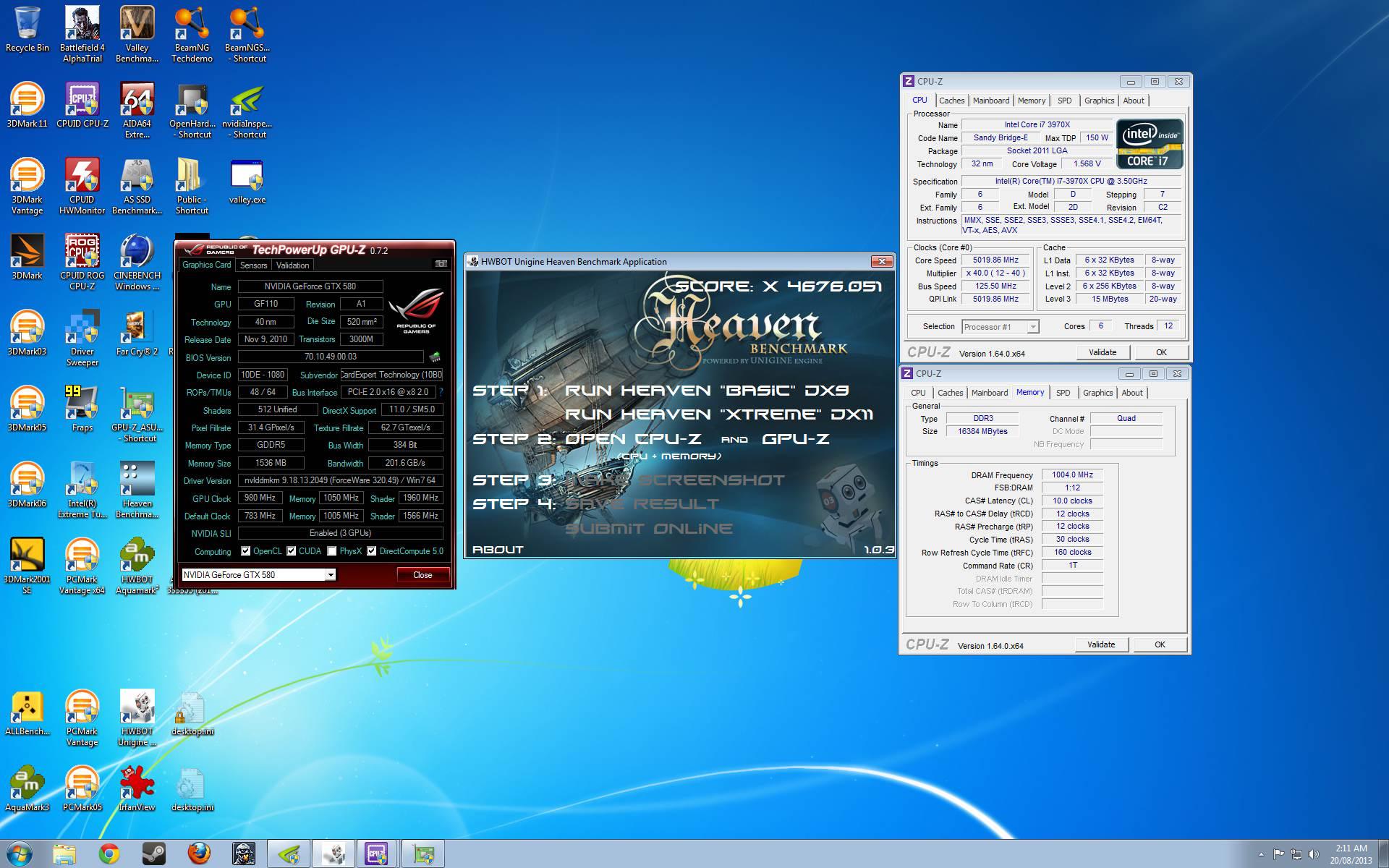This screenshot has width=1389, height=868.
Task: Open OpenHardware Monitor shortcut icon
Action: pos(192,111)
